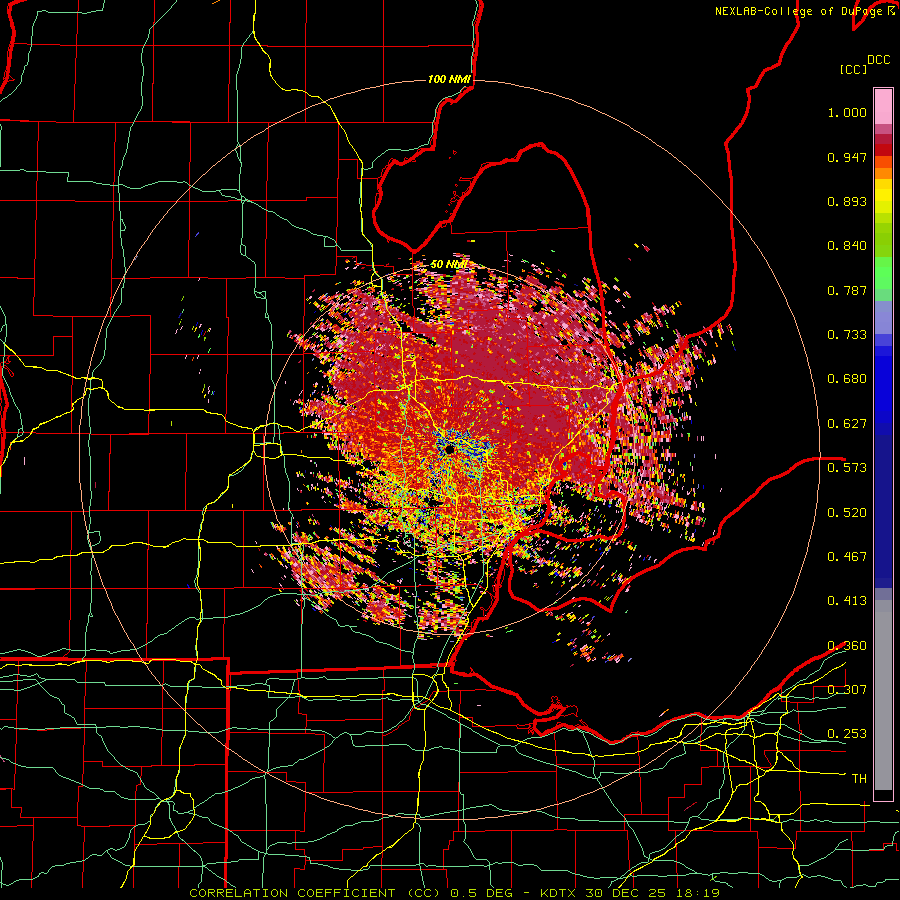Click the gray band near 0.307
Screen dimensions: 900x900
pos(883,695)
